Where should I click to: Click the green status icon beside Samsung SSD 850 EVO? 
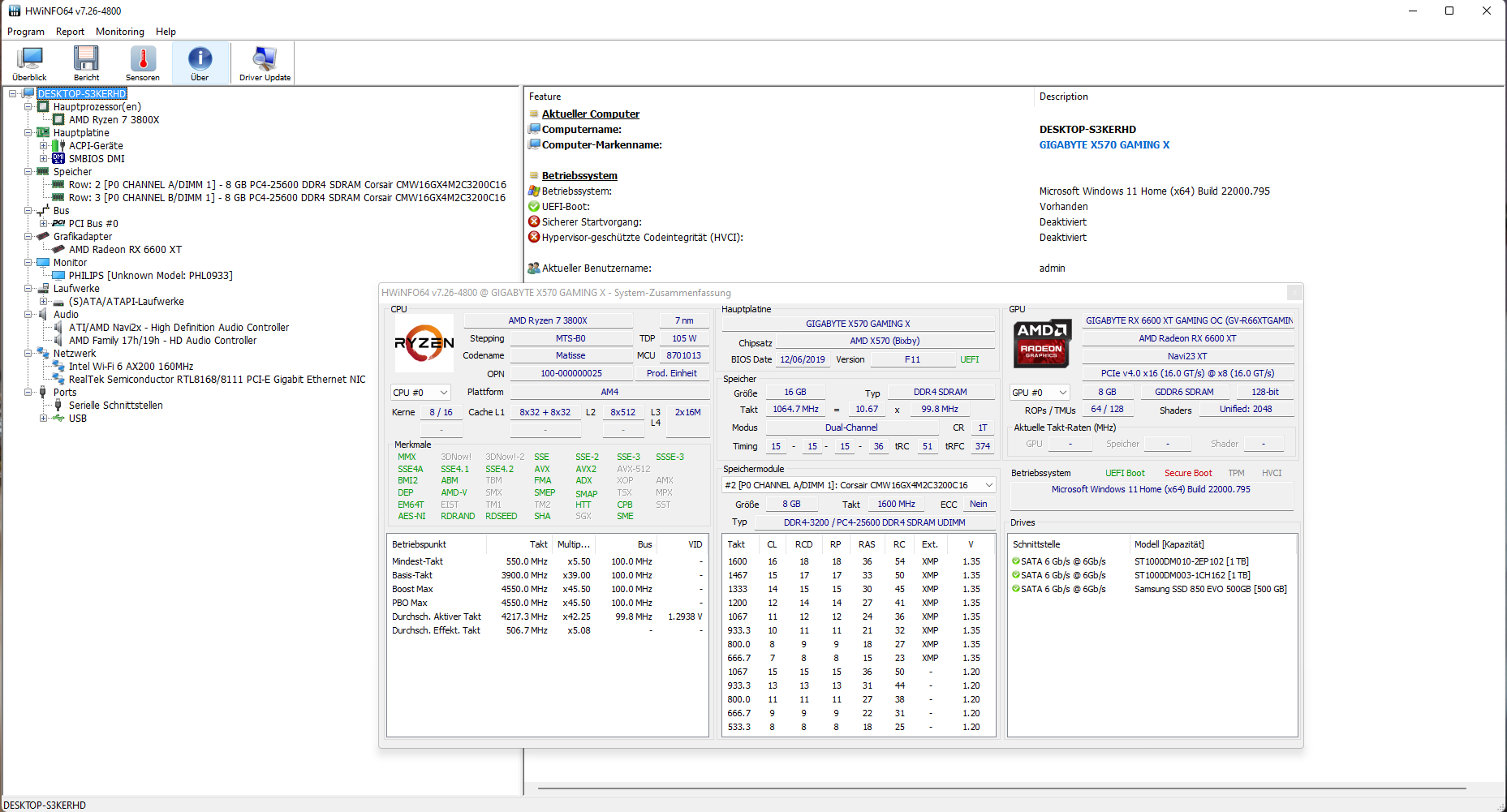click(1015, 589)
